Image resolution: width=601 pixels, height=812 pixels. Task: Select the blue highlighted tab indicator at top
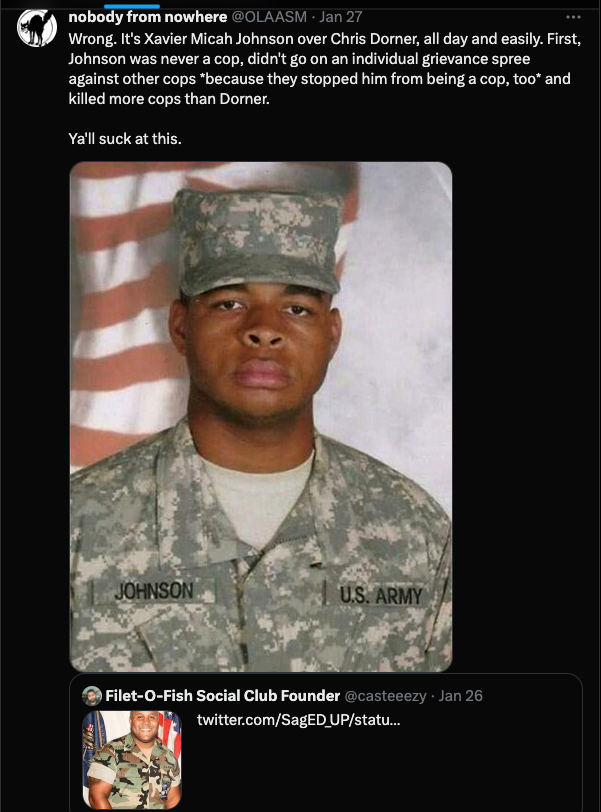pos(132,6)
